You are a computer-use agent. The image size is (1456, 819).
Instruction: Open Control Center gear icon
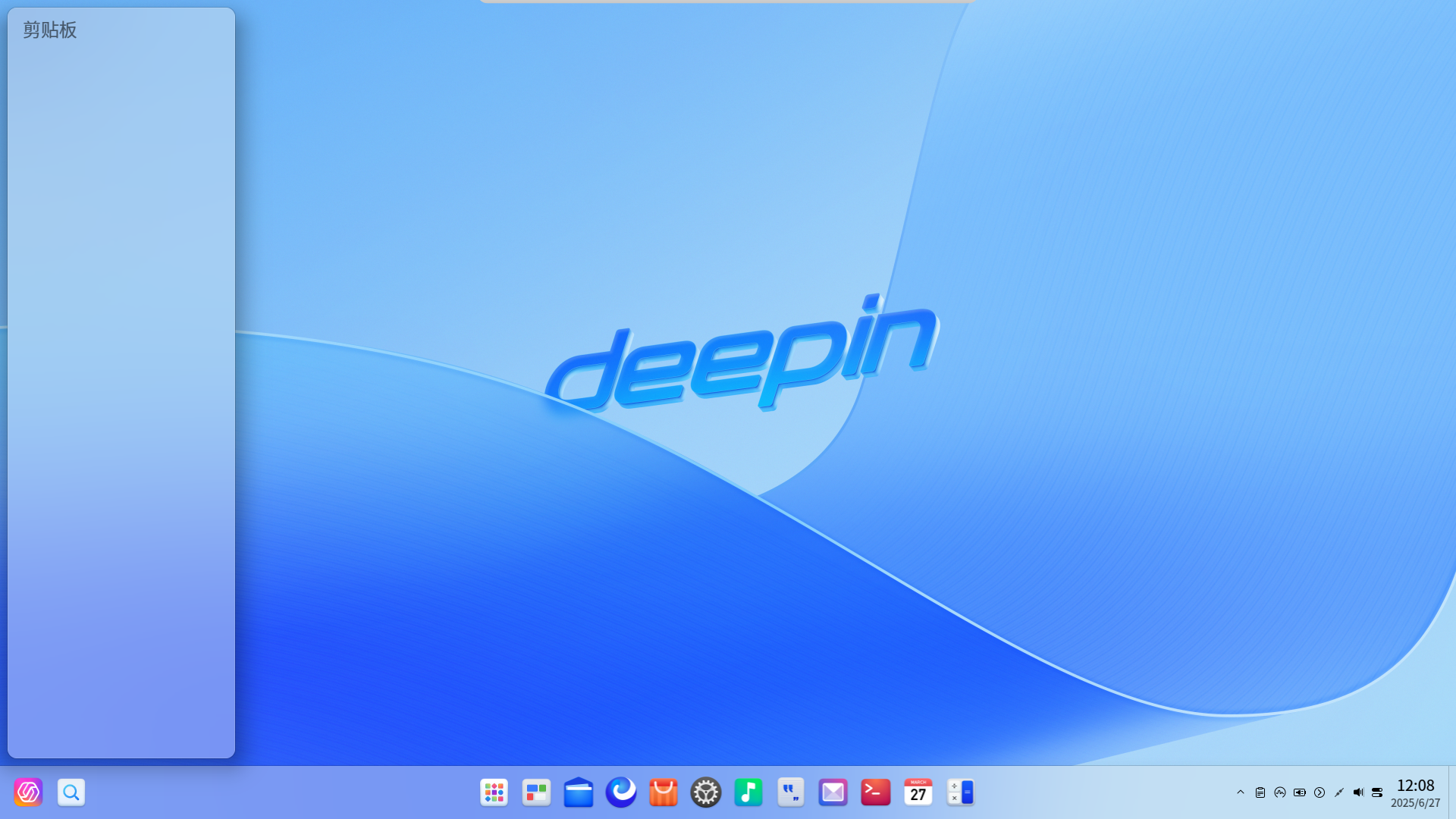pos(706,792)
